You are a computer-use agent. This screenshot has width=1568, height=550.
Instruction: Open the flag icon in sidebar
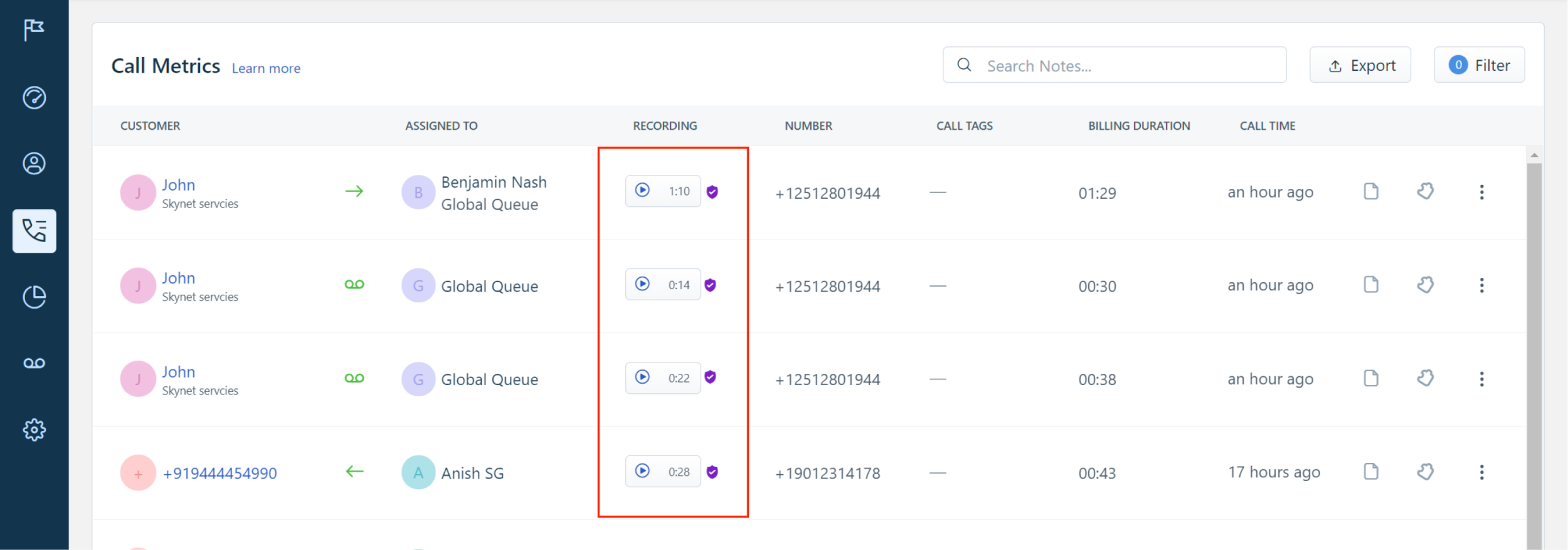coord(34,29)
